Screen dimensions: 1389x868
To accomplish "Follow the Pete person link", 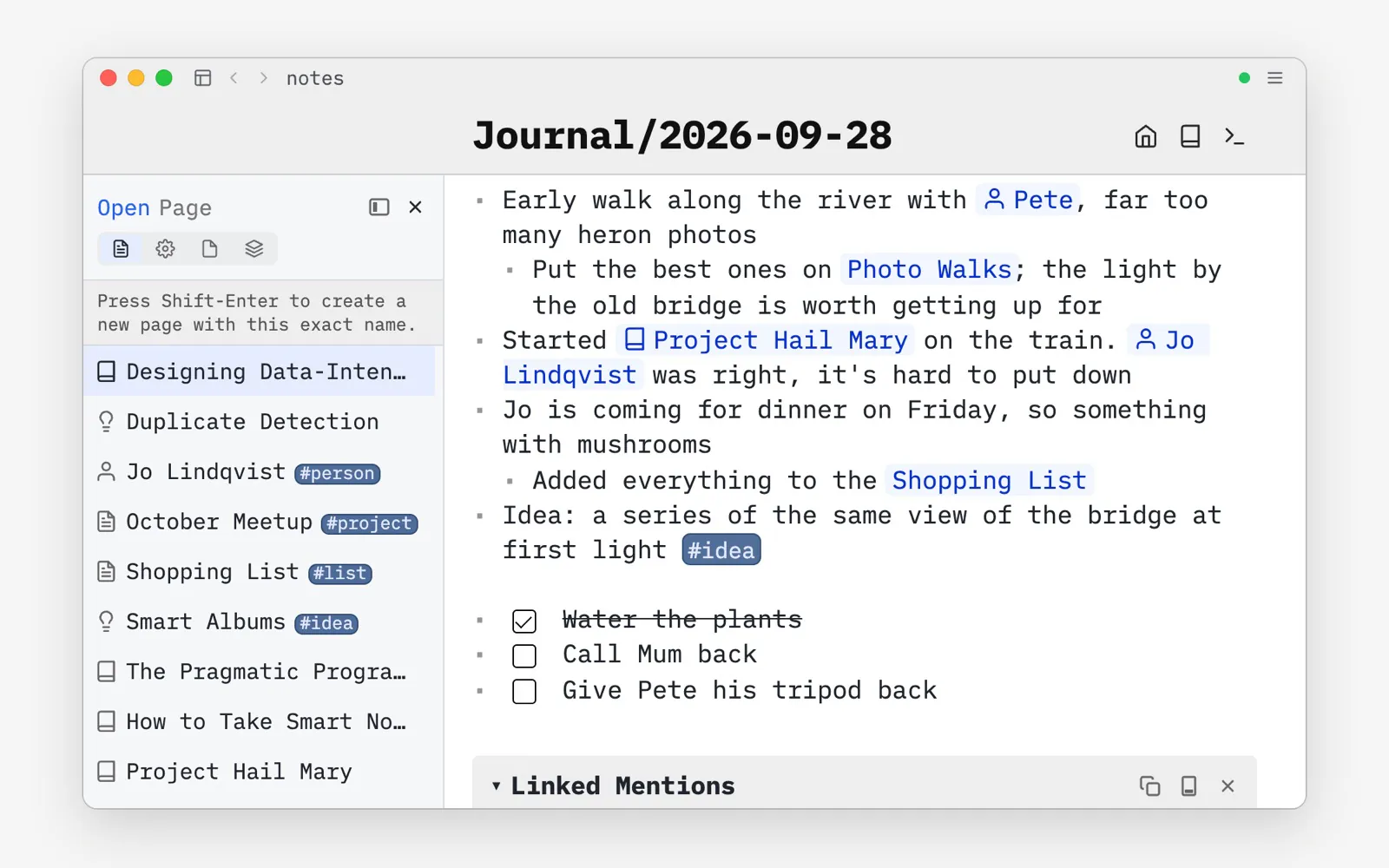I will [1029, 200].
